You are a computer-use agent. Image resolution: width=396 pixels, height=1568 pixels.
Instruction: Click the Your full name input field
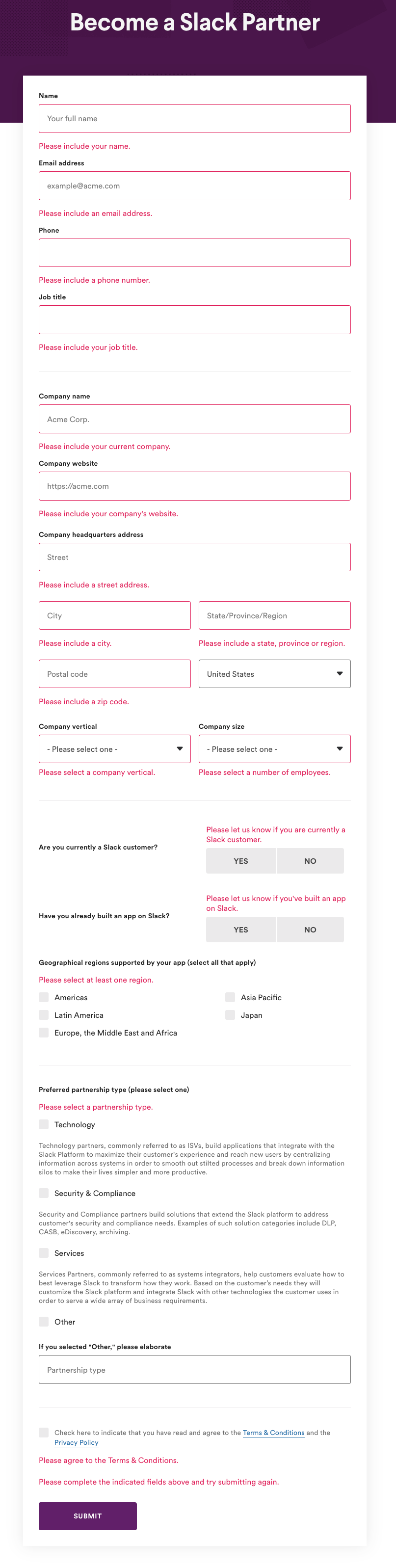tap(195, 118)
